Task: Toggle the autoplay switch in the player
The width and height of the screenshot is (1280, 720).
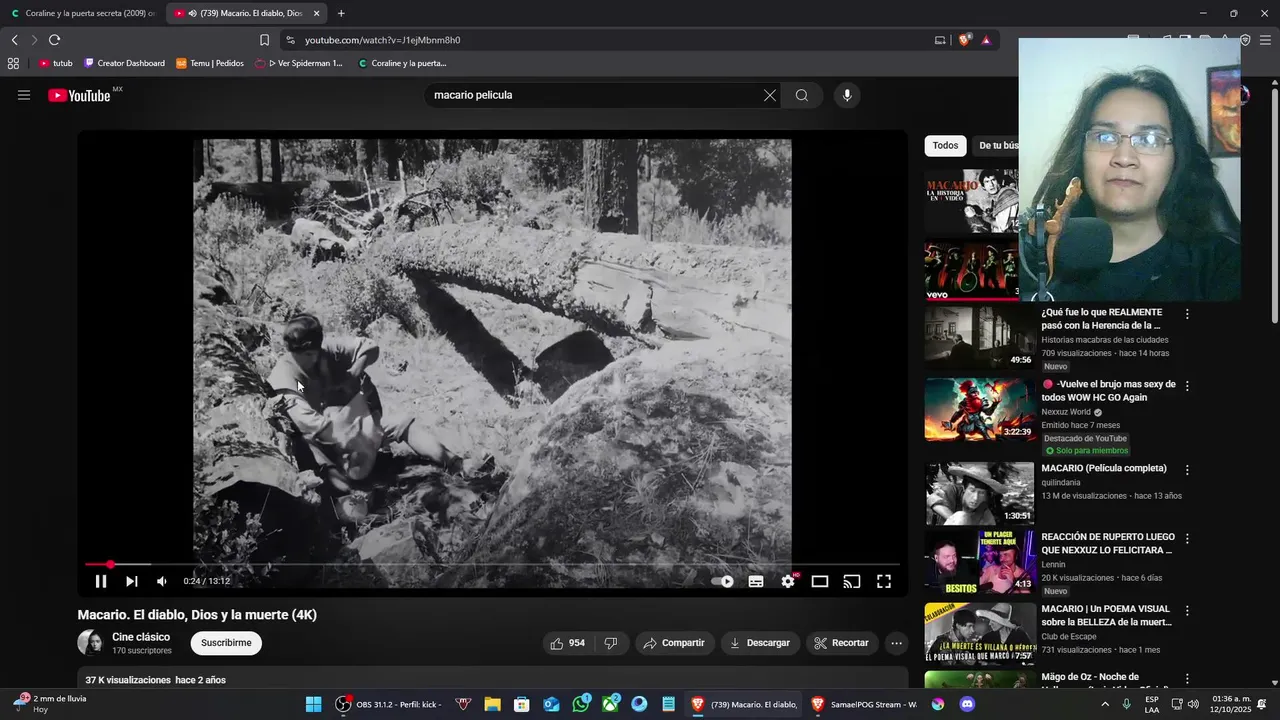Action: [722, 581]
